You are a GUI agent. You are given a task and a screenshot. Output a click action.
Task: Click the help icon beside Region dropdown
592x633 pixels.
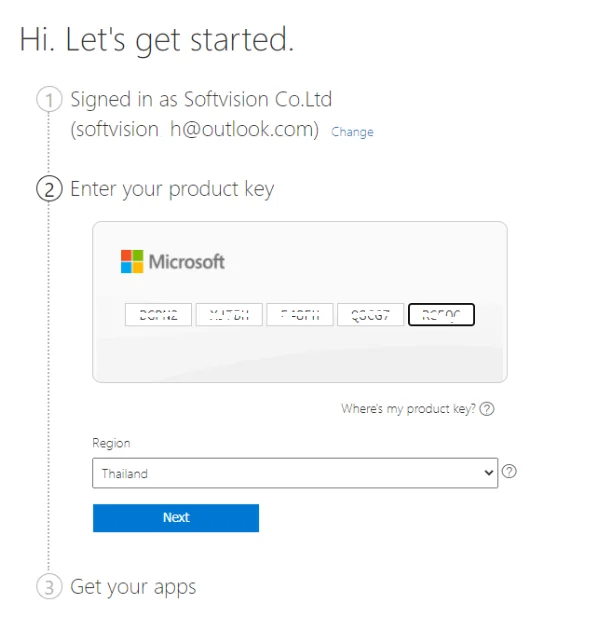(509, 471)
